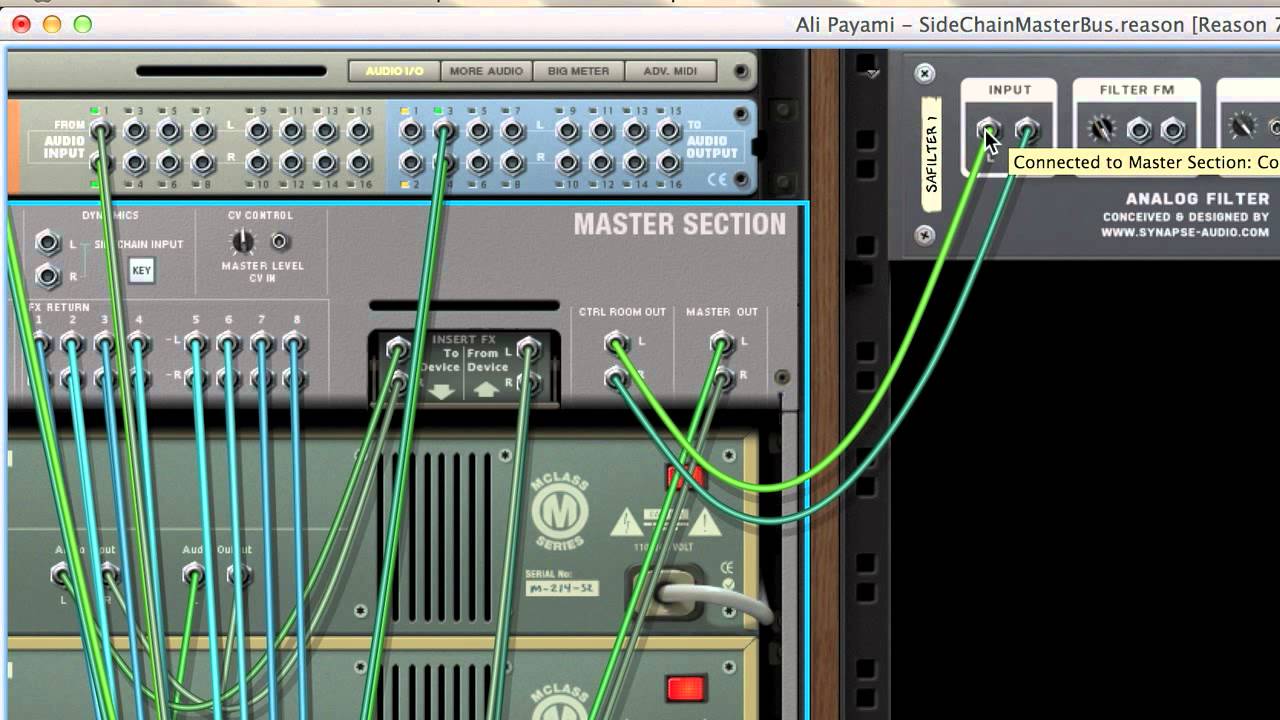Click FX Return 2 left jack

tap(71, 344)
